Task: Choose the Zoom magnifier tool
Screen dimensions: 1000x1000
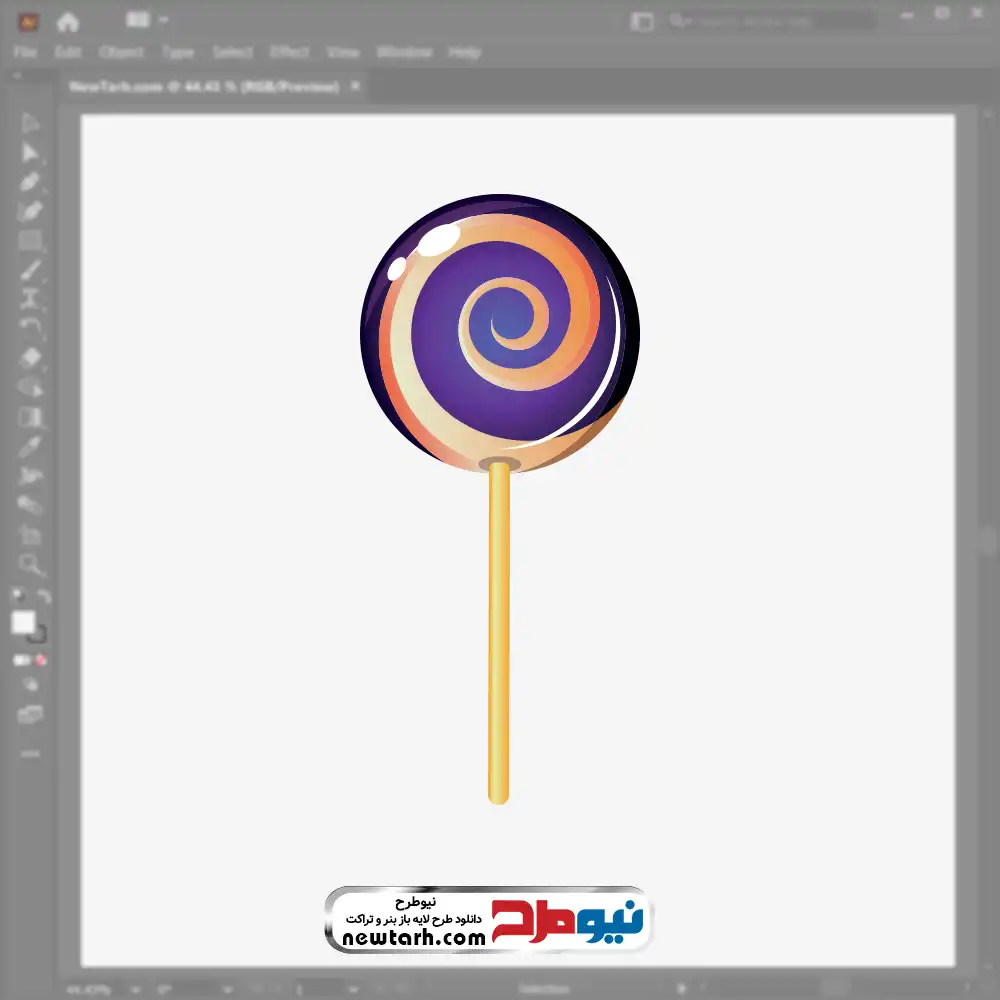Action: point(30,565)
